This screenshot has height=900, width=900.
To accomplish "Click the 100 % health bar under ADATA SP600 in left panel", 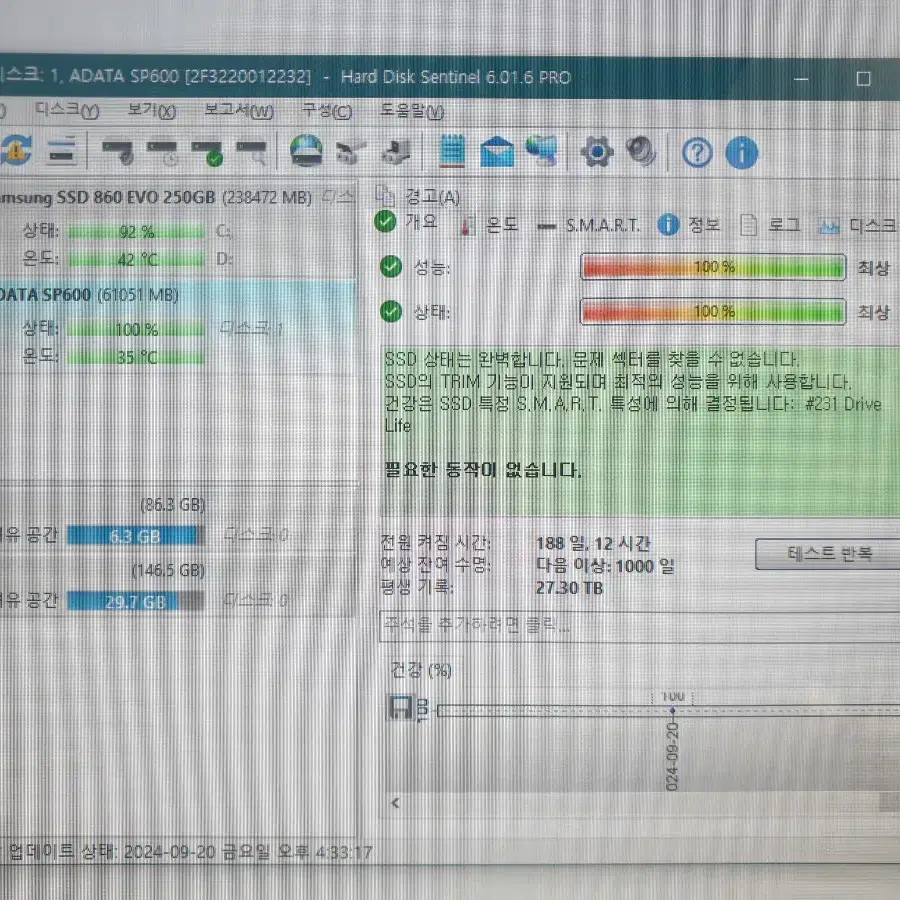I will tap(137, 329).
